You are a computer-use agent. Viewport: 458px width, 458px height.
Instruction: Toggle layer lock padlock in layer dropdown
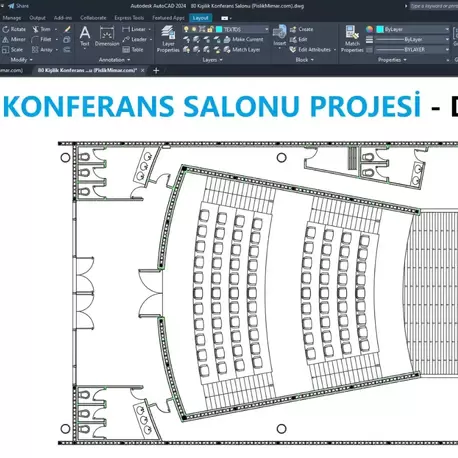coord(210,29)
